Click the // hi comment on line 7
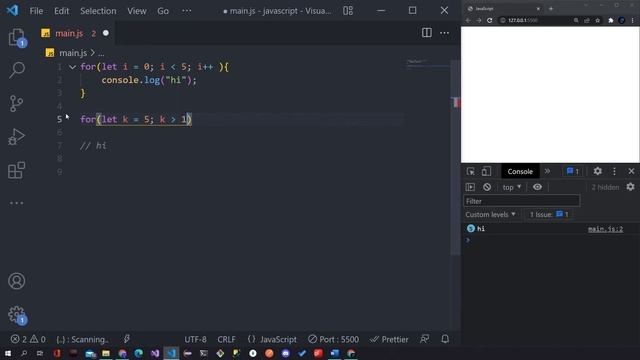Viewport: 640px width, 360px height. 93,145
